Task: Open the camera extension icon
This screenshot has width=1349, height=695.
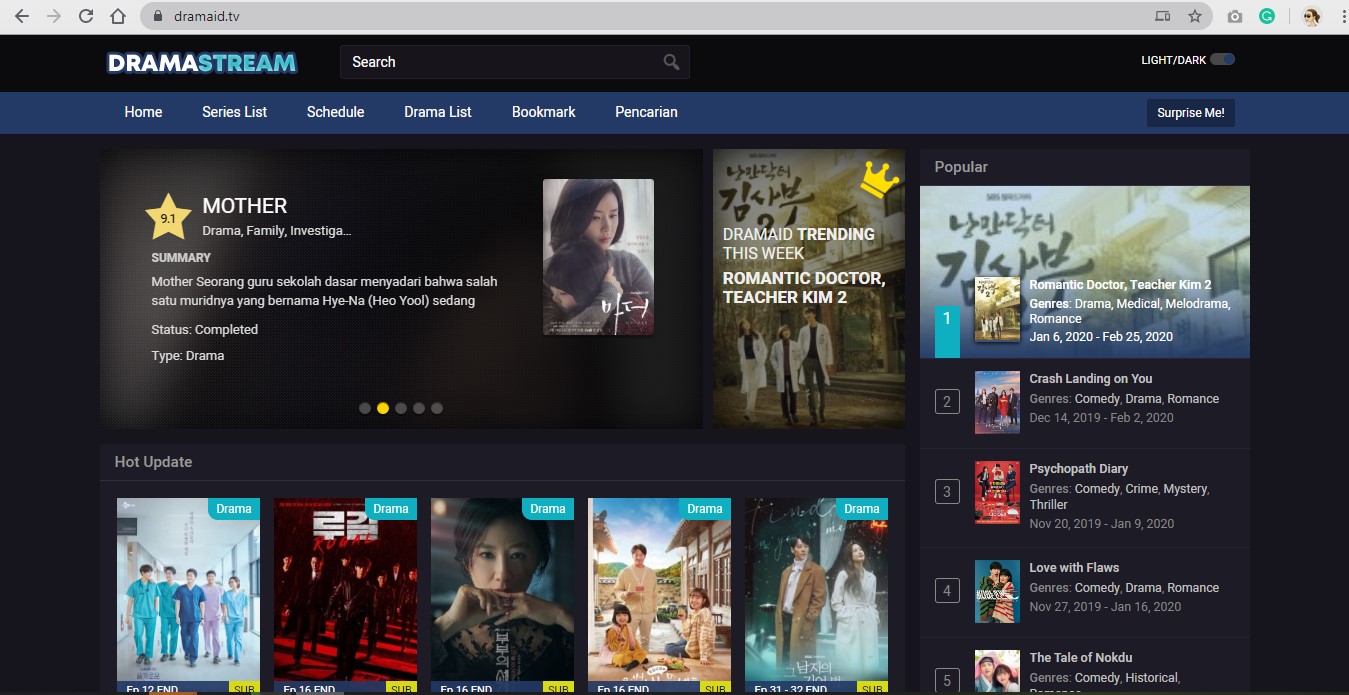Action: click(1235, 16)
